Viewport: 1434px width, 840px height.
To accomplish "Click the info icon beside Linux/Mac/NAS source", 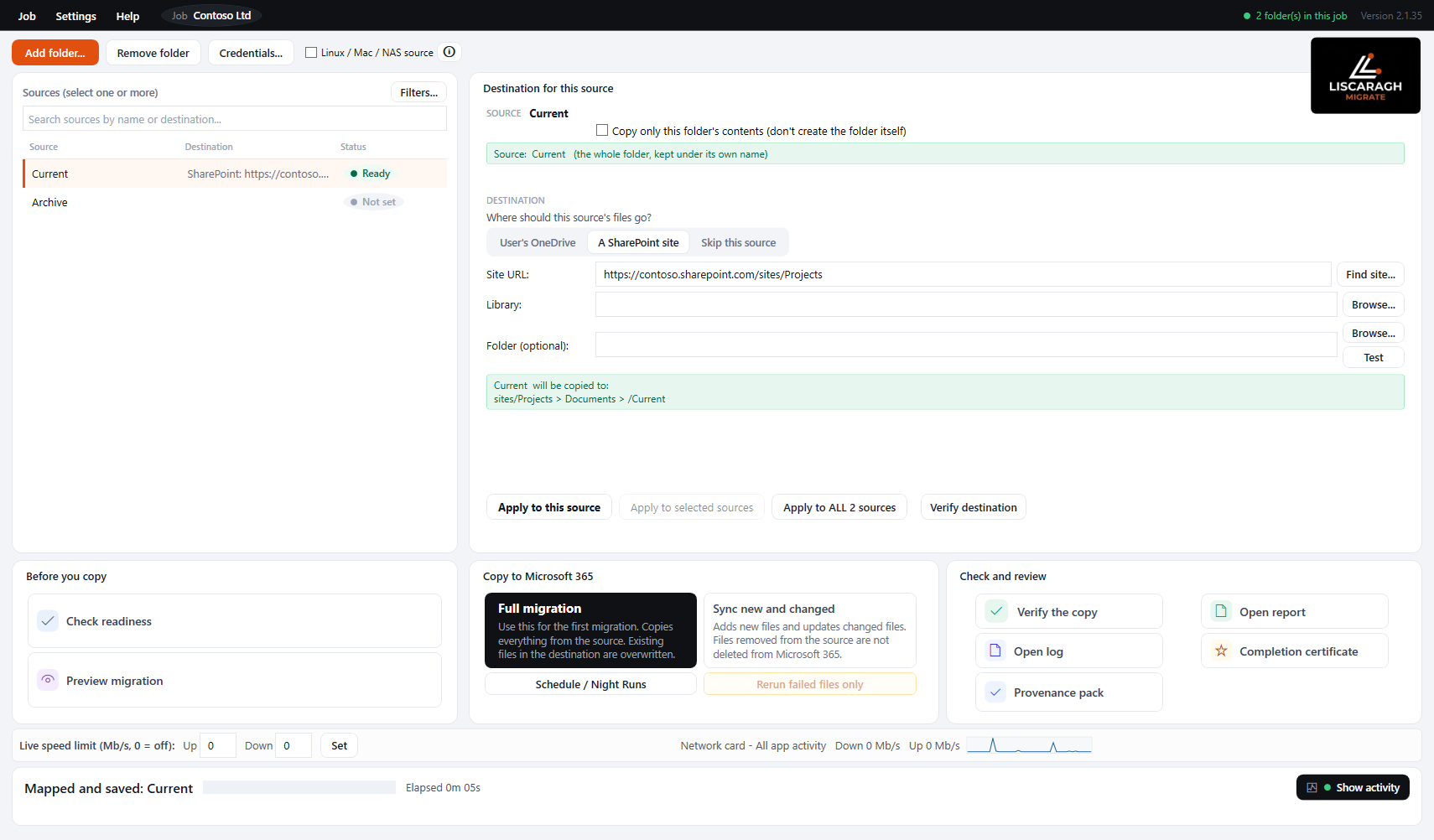I will (449, 52).
